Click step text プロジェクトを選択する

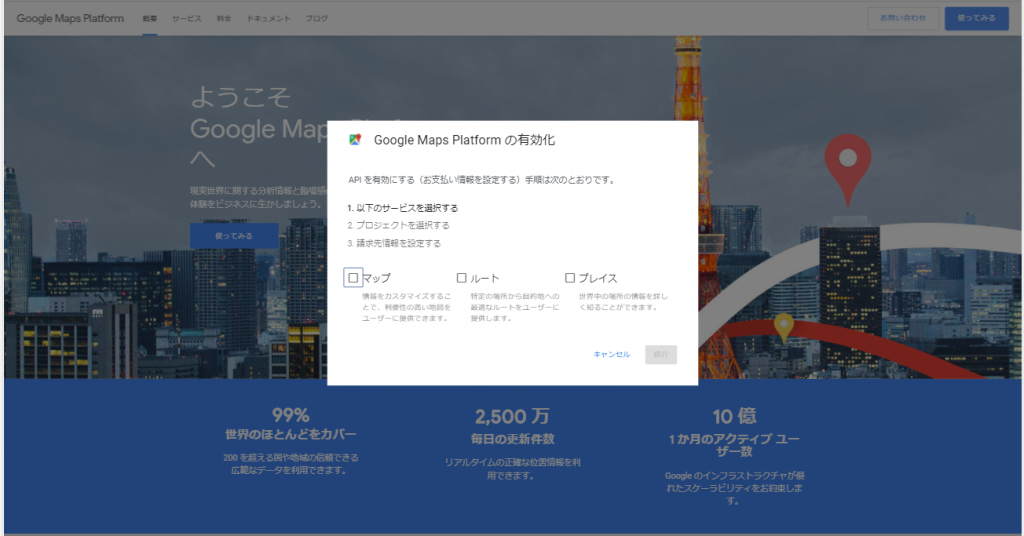pyautogui.click(x=402, y=225)
